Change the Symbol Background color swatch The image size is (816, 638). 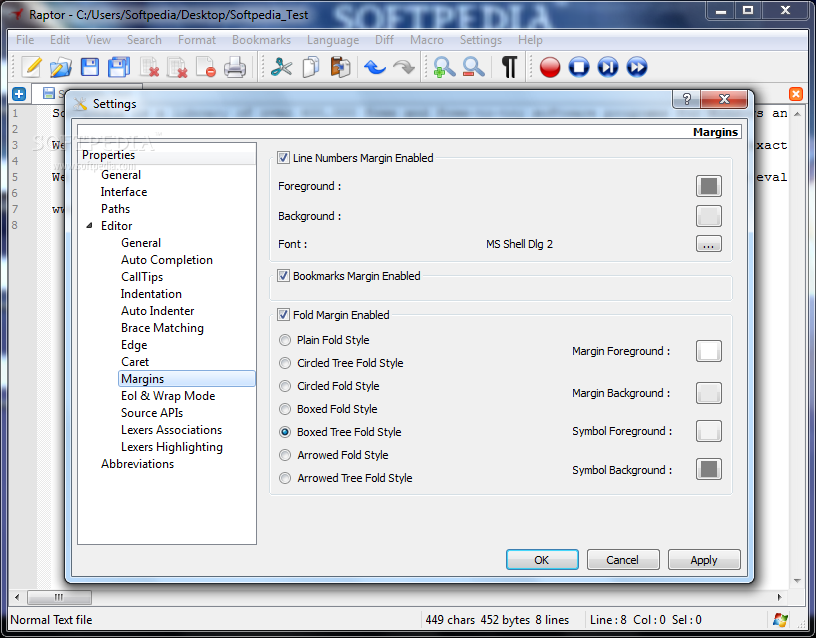coord(709,469)
